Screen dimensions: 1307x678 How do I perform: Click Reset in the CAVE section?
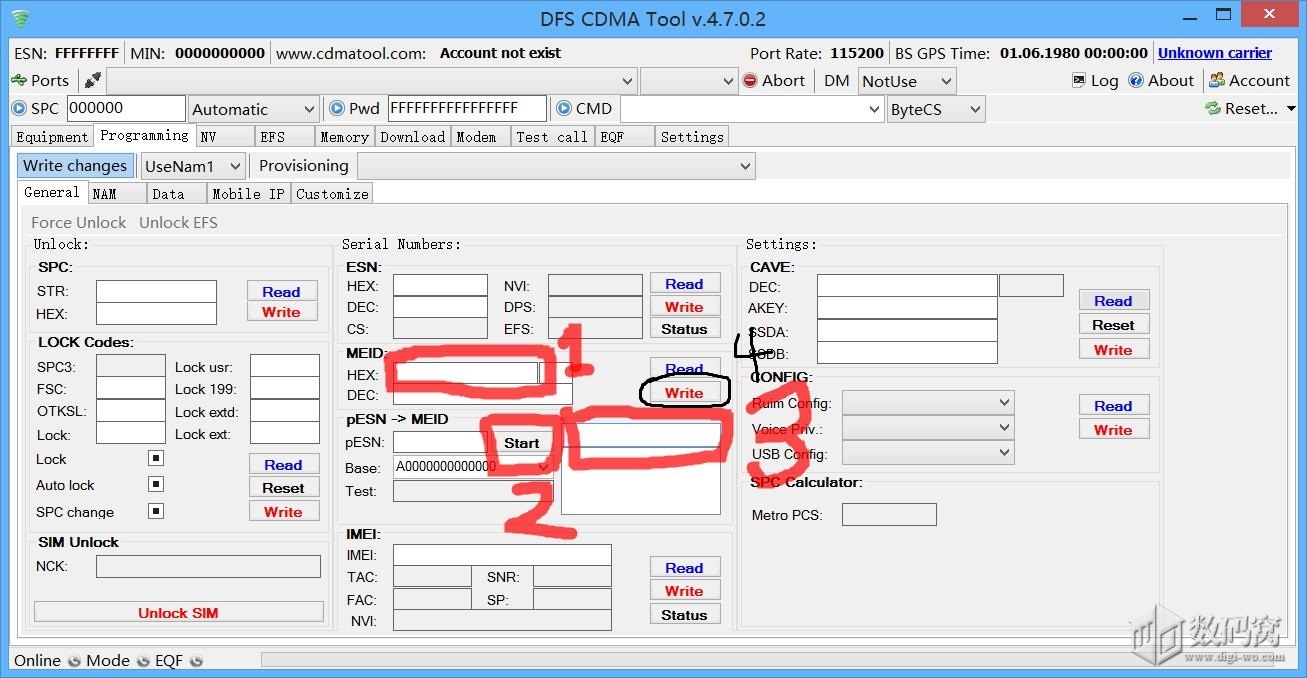coord(1114,325)
